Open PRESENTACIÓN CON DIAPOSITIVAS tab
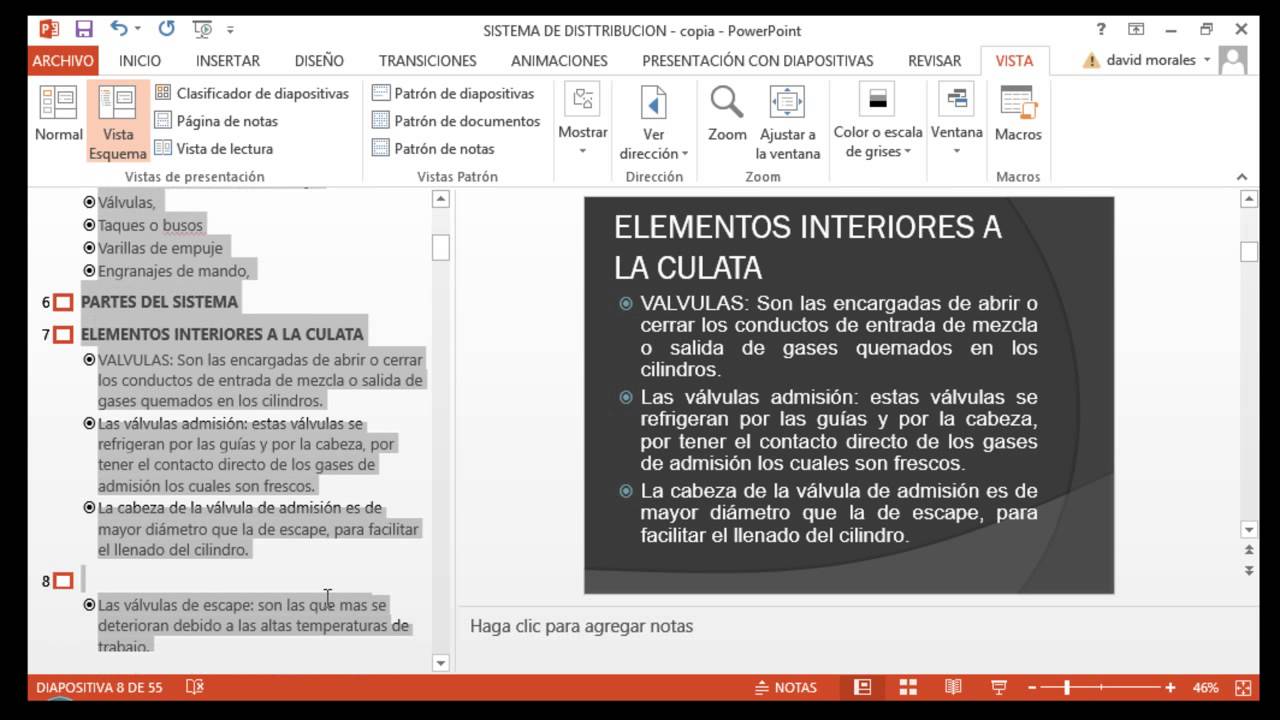1280x720 pixels. [757, 60]
